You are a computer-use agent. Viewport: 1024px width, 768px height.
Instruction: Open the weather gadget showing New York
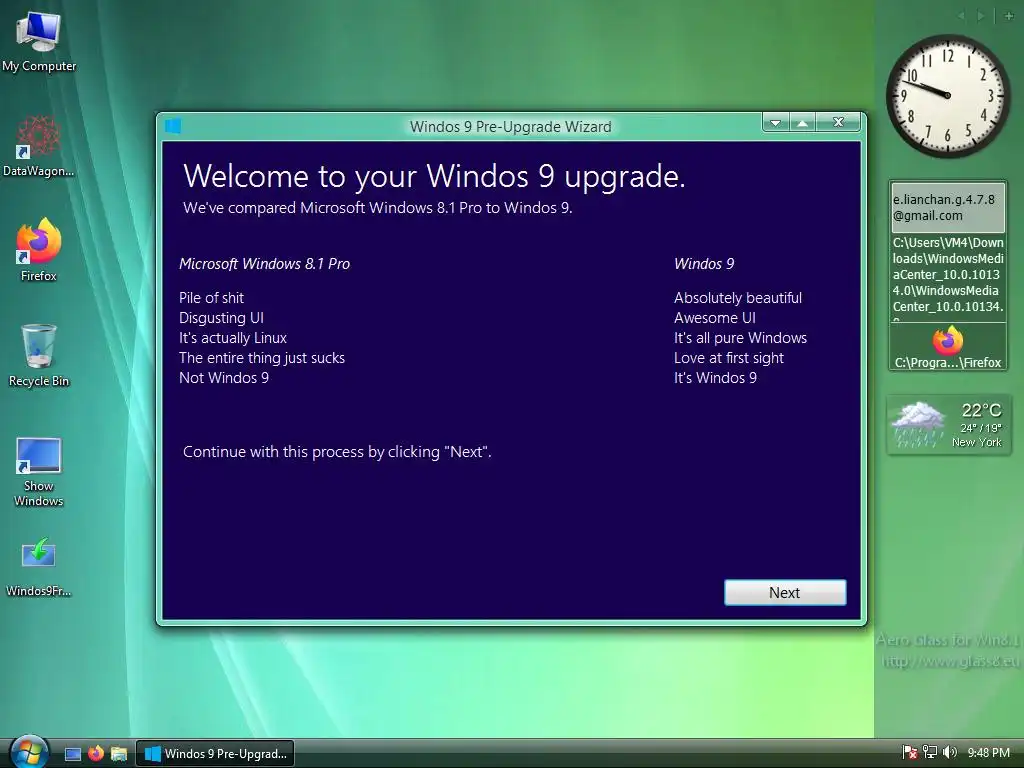pyautogui.click(x=949, y=425)
